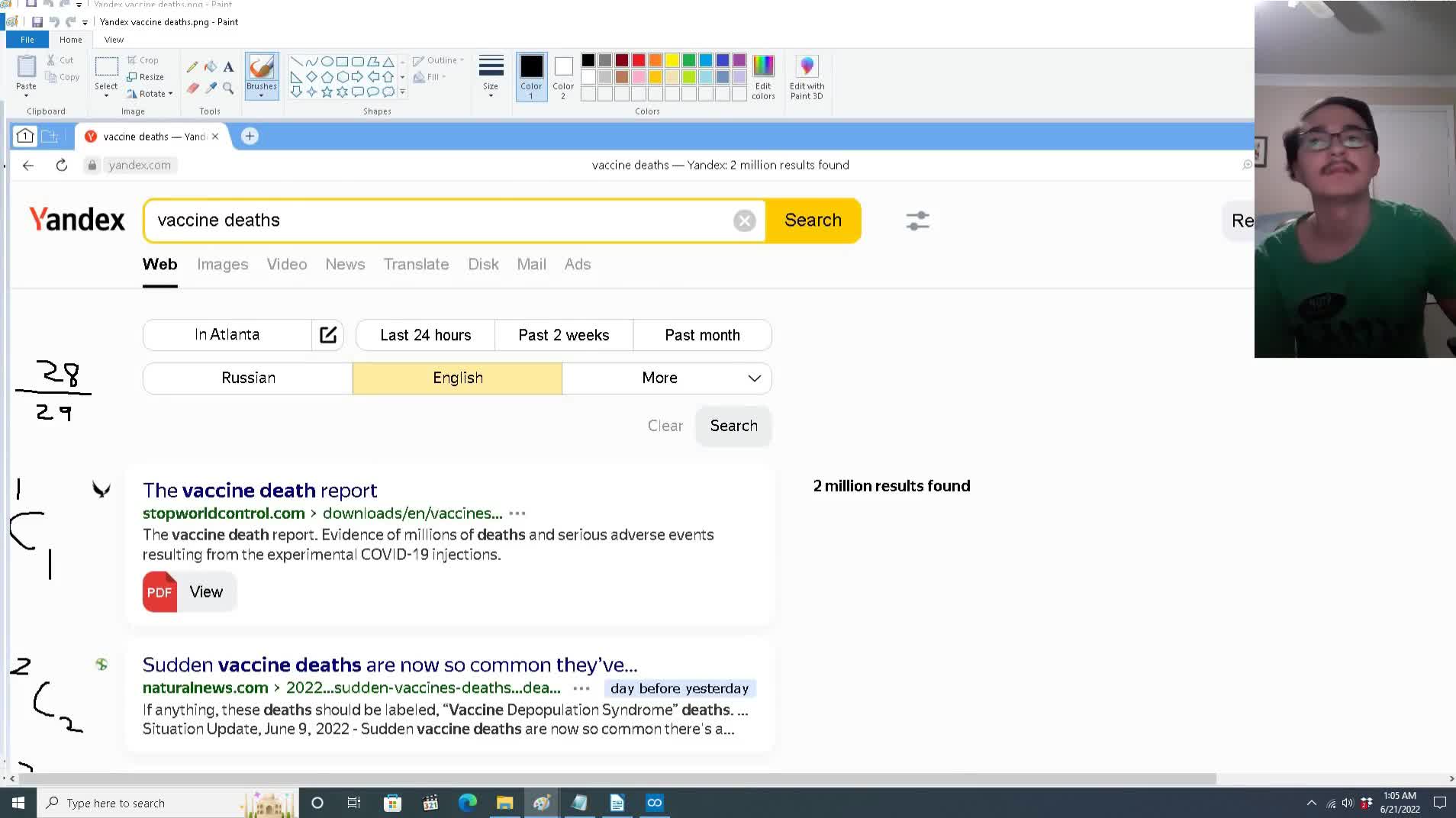Click the Copy button in Clipboard group
Image resolution: width=1456 pixels, height=818 pixels.
pyautogui.click(x=63, y=77)
